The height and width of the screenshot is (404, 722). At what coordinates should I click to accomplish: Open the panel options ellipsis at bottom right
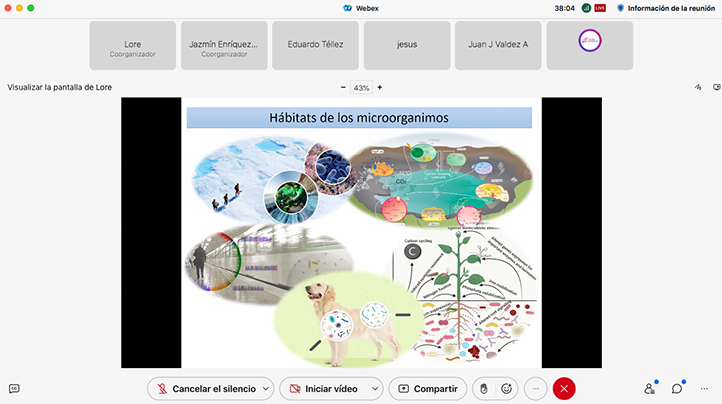point(704,388)
